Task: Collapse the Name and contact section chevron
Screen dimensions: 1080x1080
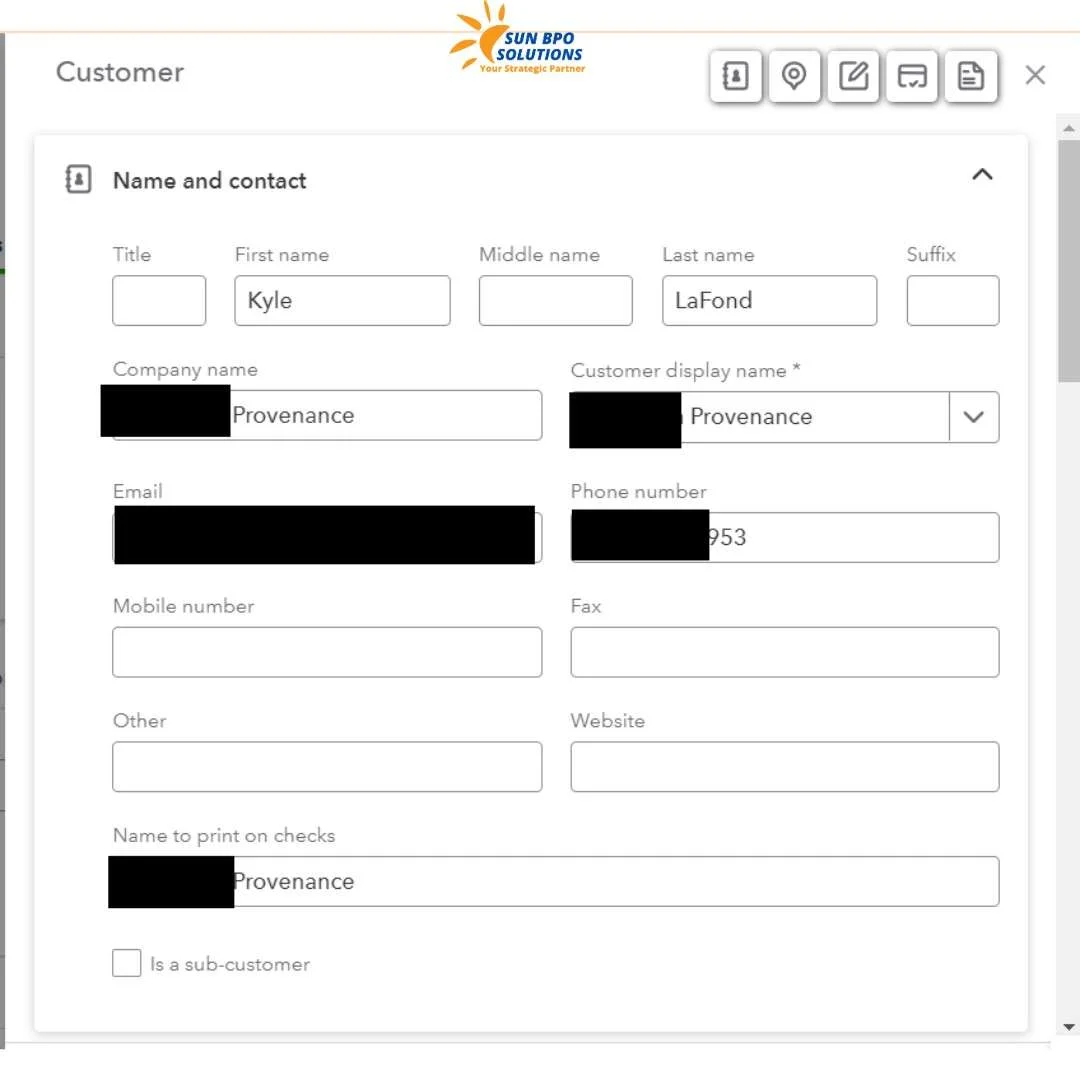Action: click(982, 174)
